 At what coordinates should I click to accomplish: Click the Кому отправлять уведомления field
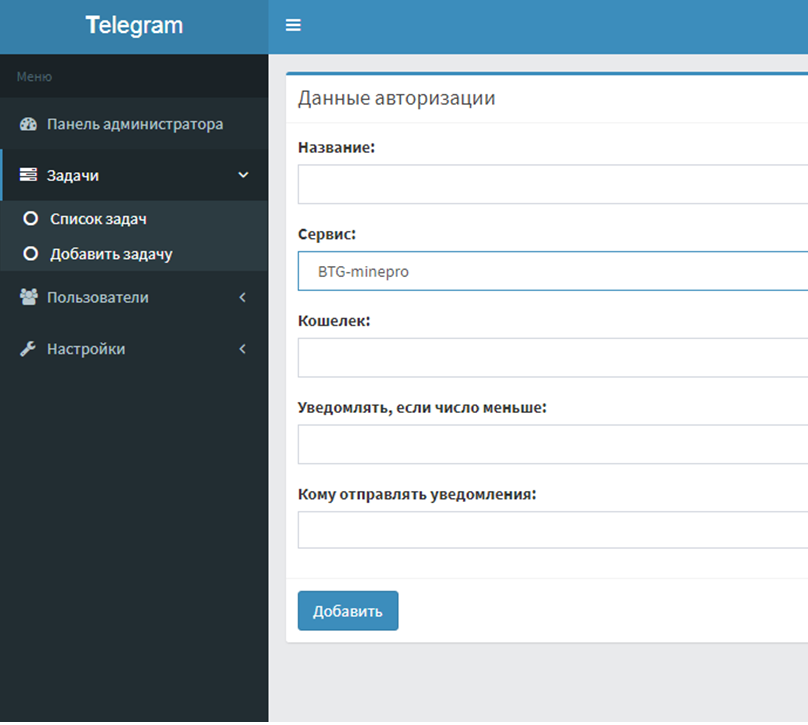552,530
